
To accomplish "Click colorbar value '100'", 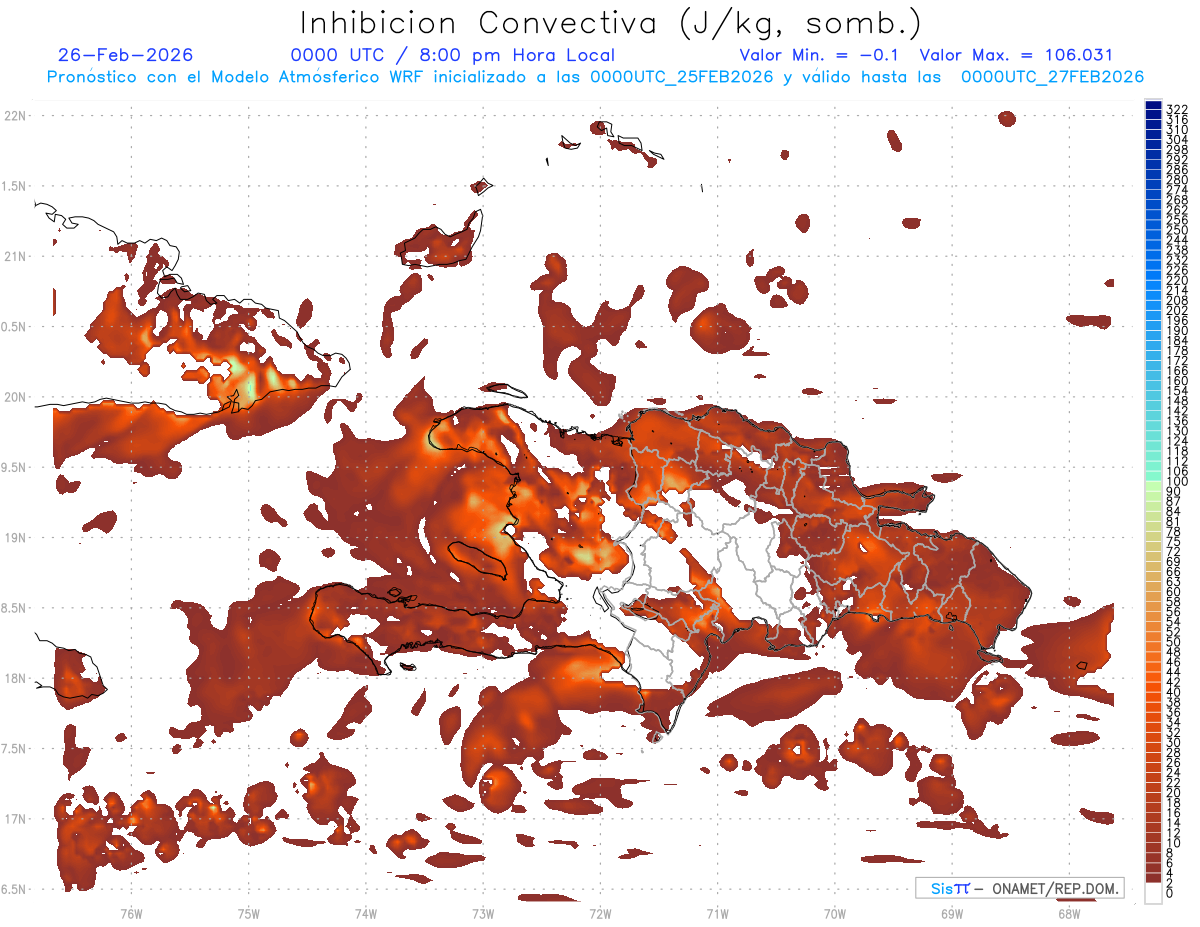I will pos(1177,482).
